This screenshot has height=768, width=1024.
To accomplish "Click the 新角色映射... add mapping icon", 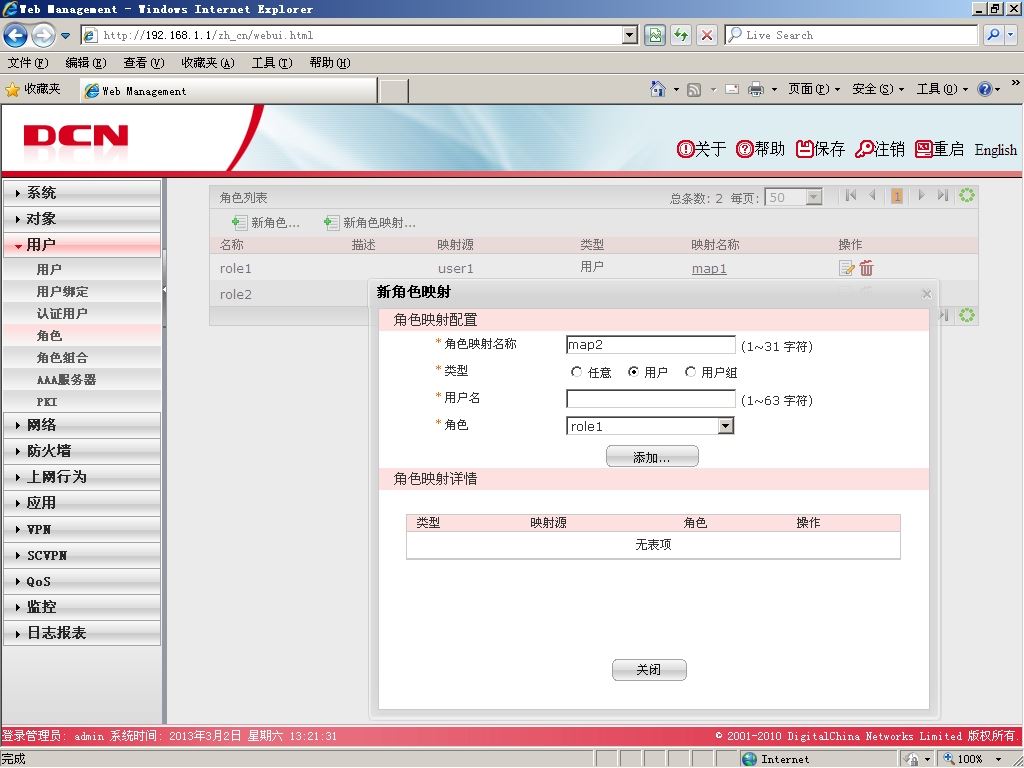I will [332, 223].
